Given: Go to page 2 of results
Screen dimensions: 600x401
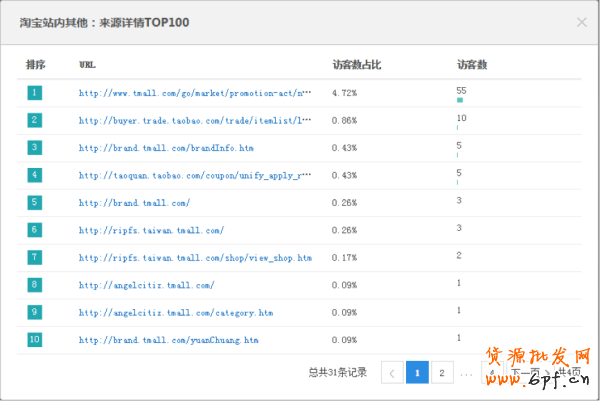Looking at the screenshot, I should [x=442, y=373].
